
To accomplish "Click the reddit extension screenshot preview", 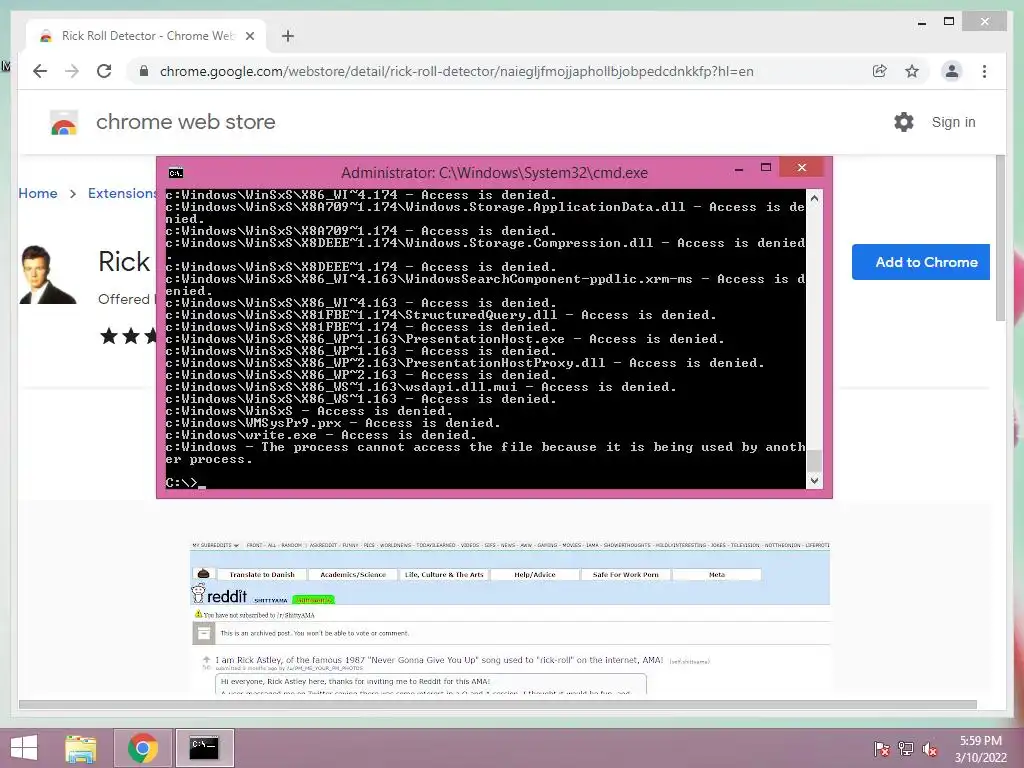I will pyautogui.click(x=510, y=616).
